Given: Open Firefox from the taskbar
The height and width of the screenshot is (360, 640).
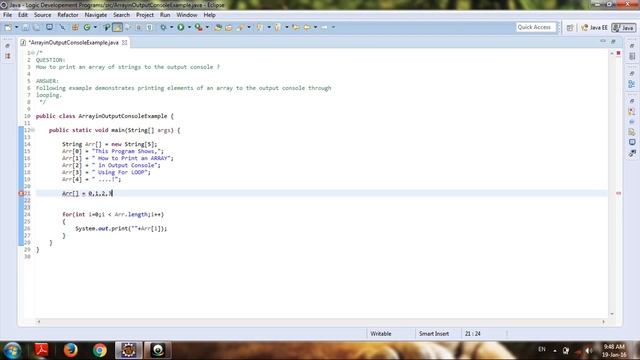Looking at the screenshot, I should click(x=71, y=350).
